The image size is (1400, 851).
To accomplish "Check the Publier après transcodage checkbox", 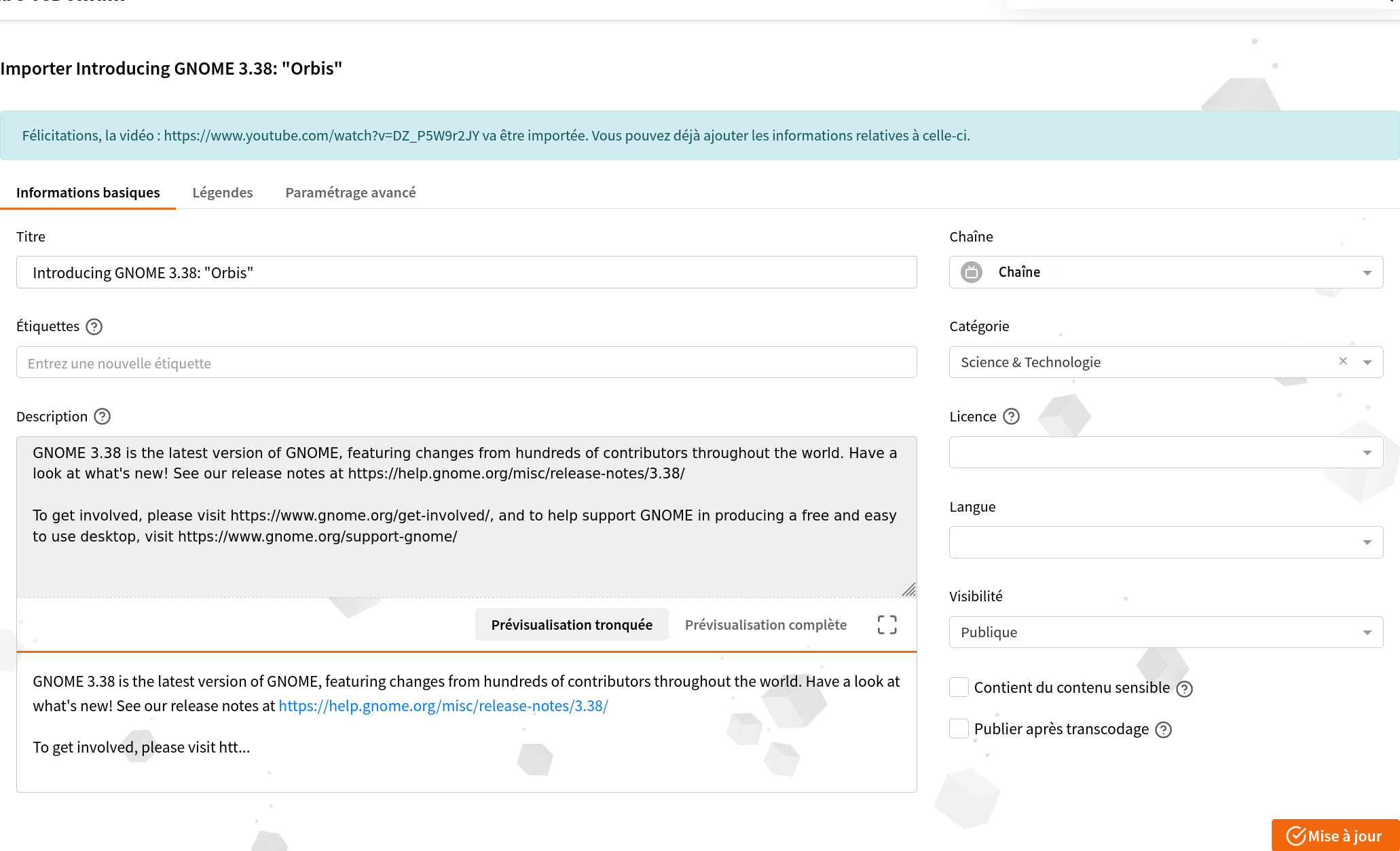I will tap(959, 729).
